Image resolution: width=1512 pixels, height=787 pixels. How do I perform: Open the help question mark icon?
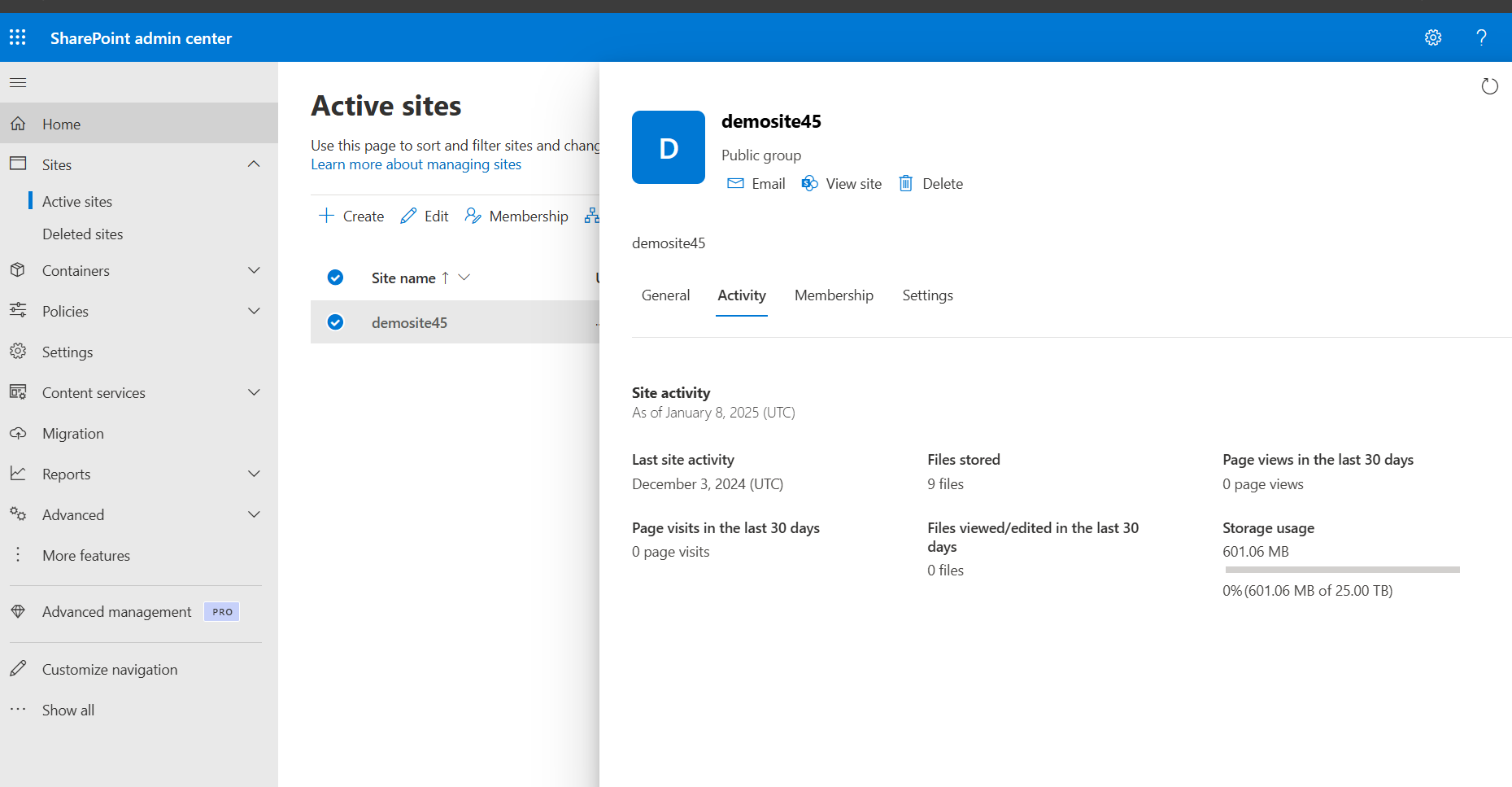tap(1481, 37)
